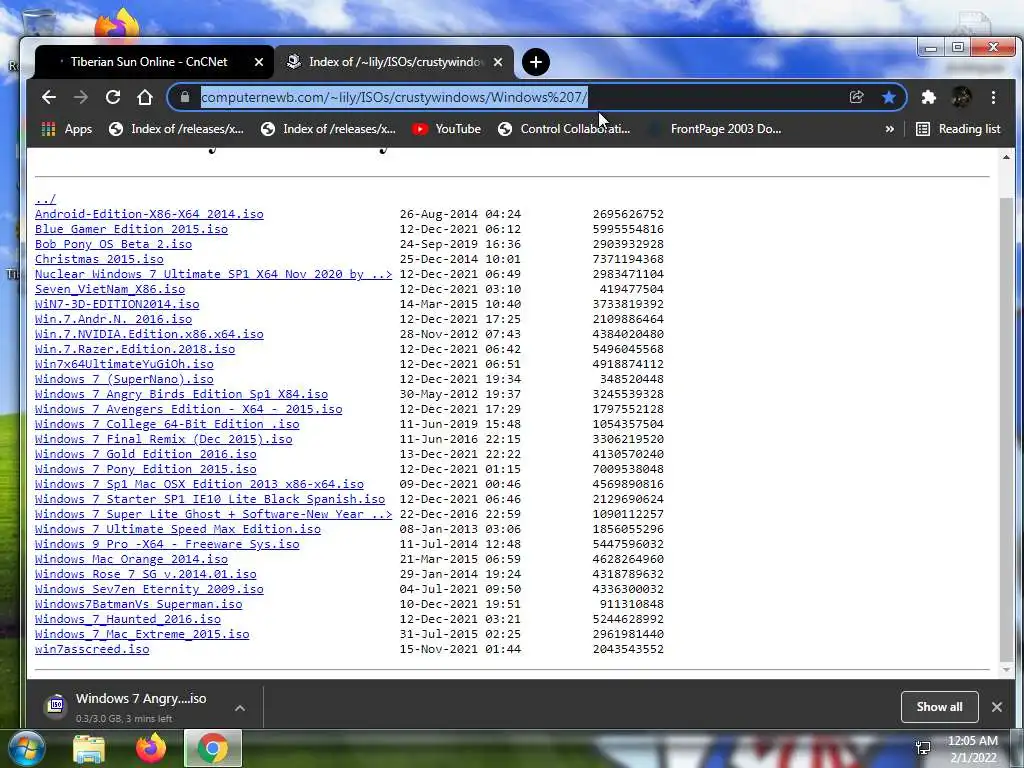Reload the page with the refresh icon
Screen dimensions: 1024x768
pyautogui.click(x=113, y=97)
